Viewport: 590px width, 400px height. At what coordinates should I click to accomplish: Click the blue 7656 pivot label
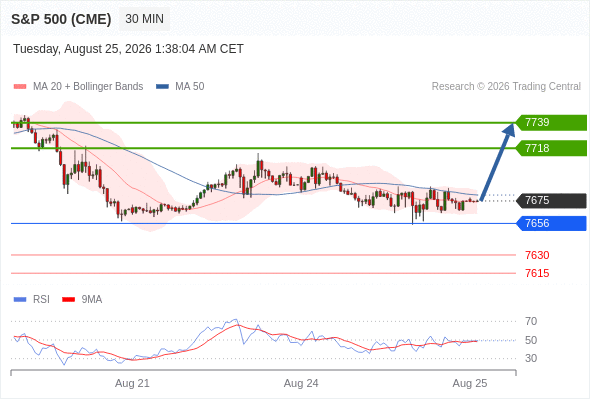pyautogui.click(x=551, y=224)
